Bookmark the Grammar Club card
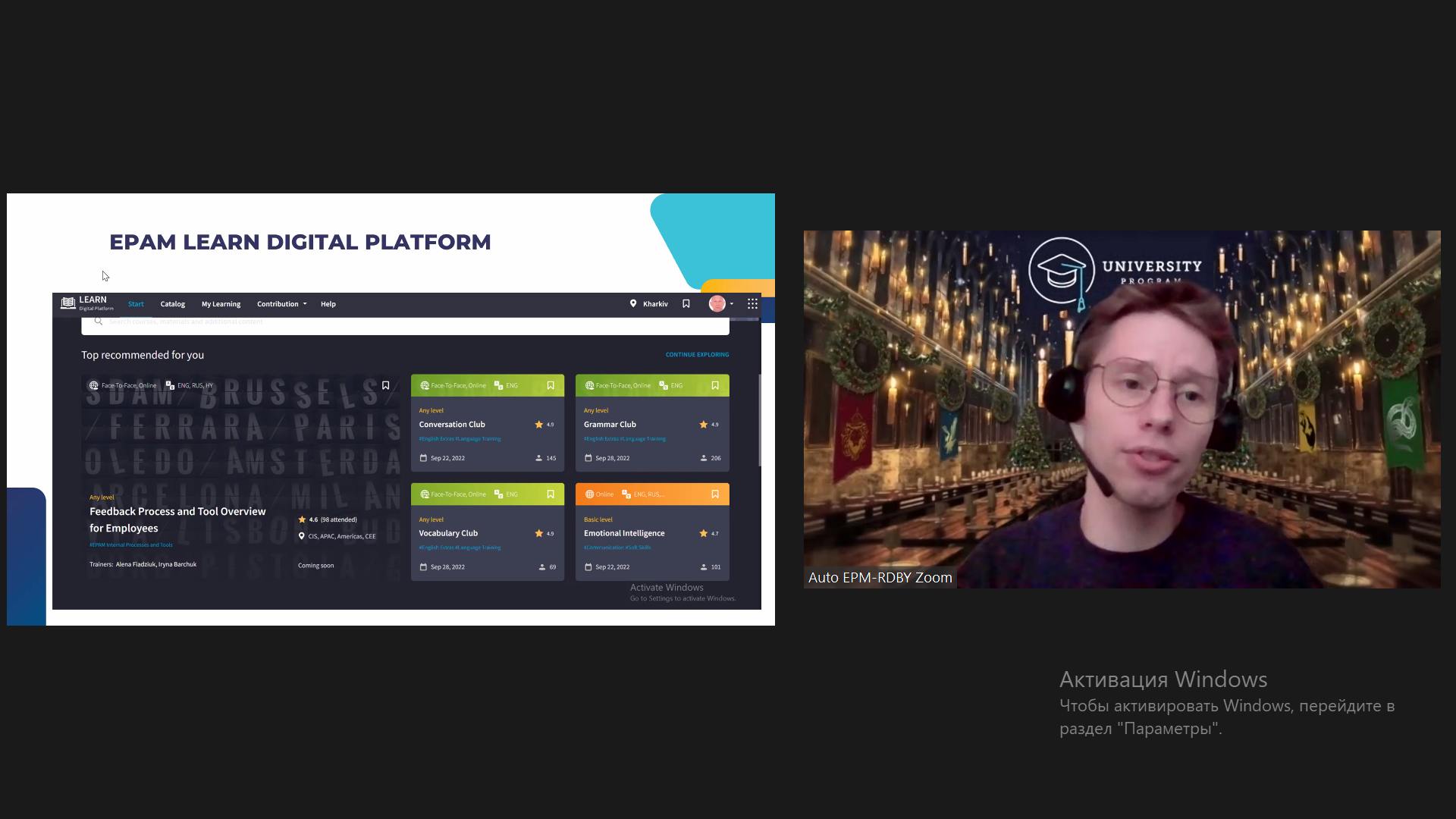Image resolution: width=1456 pixels, height=819 pixels. point(715,385)
